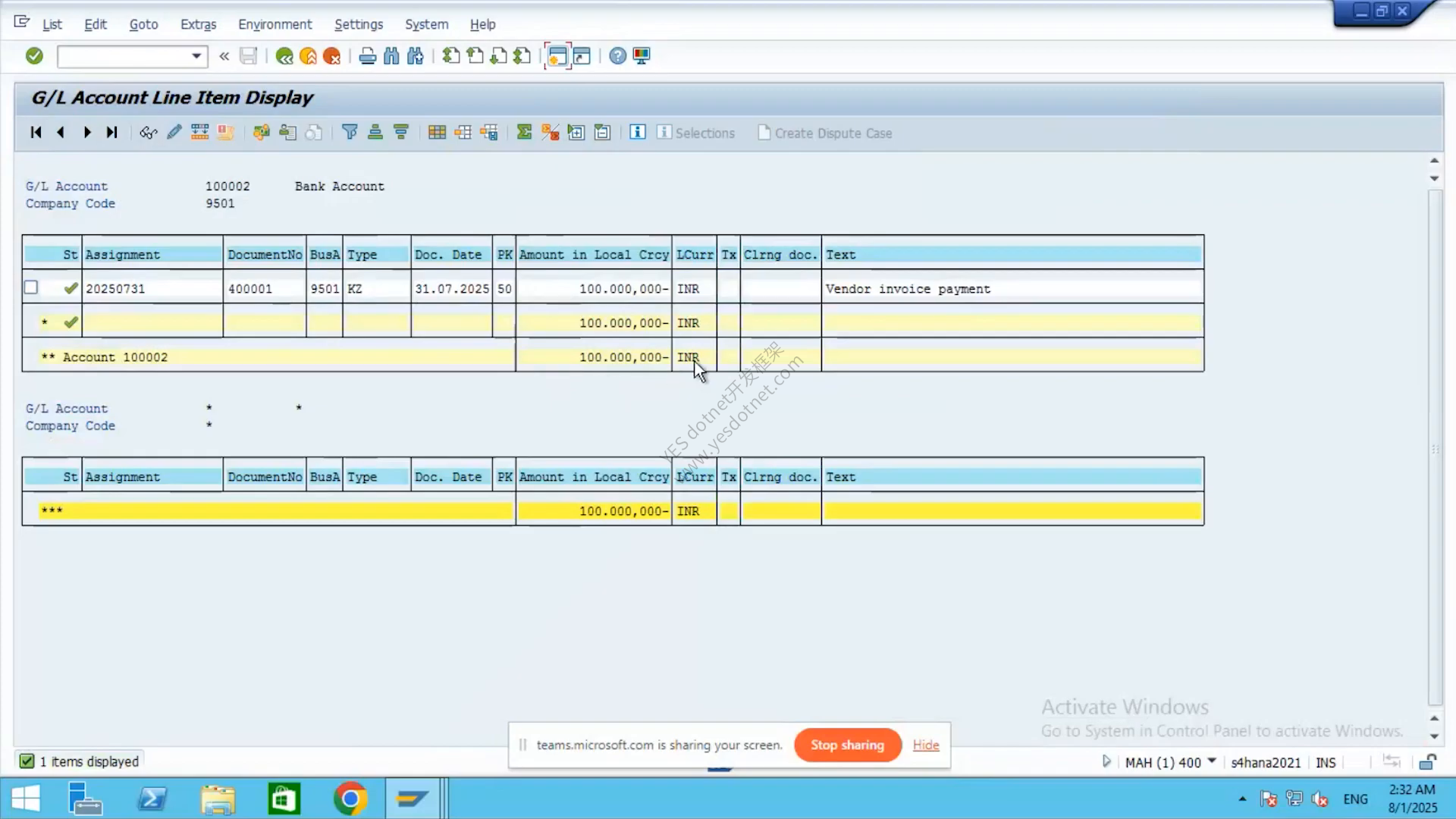Select the checkbox for document 400001
The height and width of the screenshot is (819, 1456).
[x=31, y=287]
